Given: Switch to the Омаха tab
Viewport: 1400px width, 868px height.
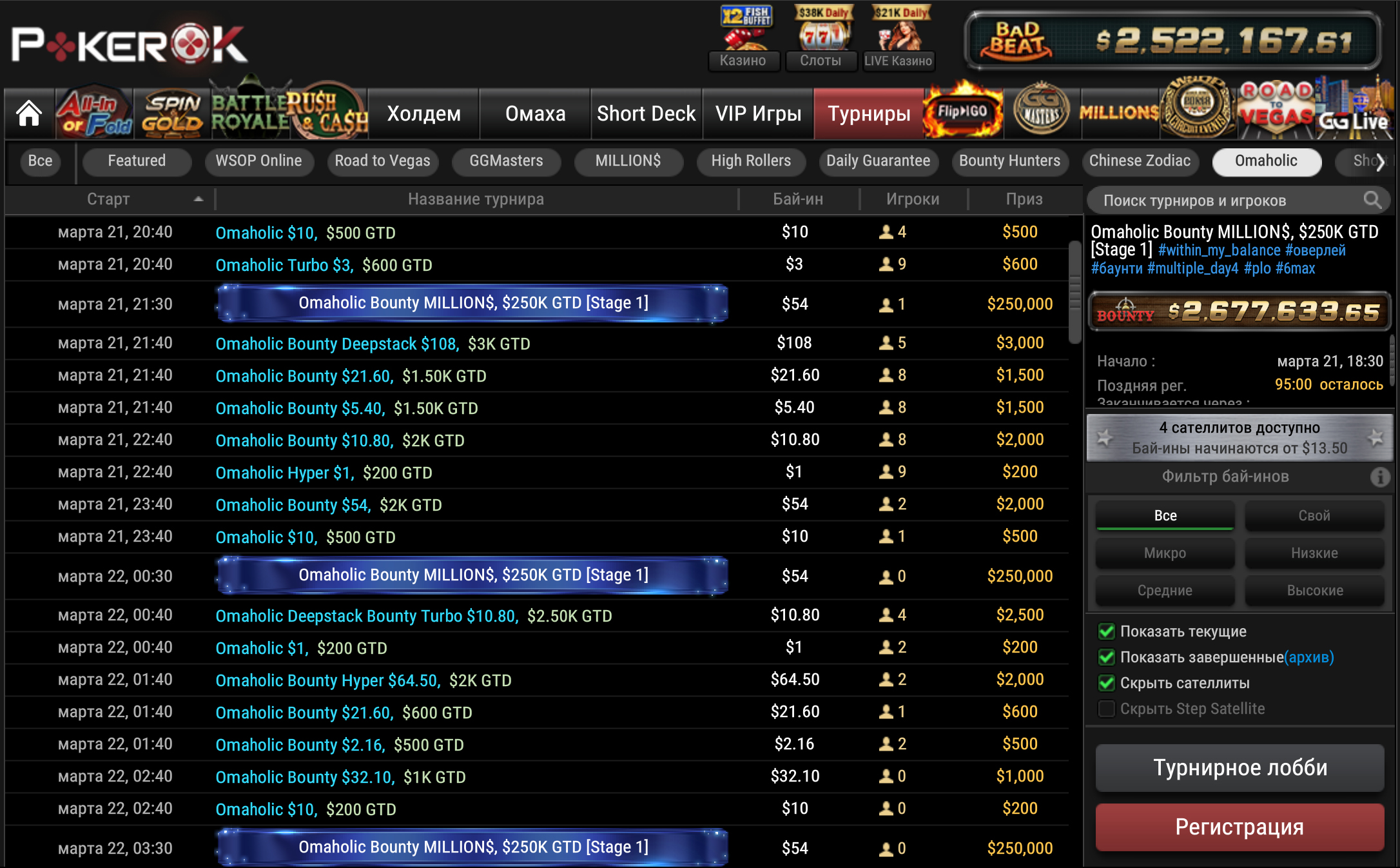Looking at the screenshot, I should tap(535, 113).
